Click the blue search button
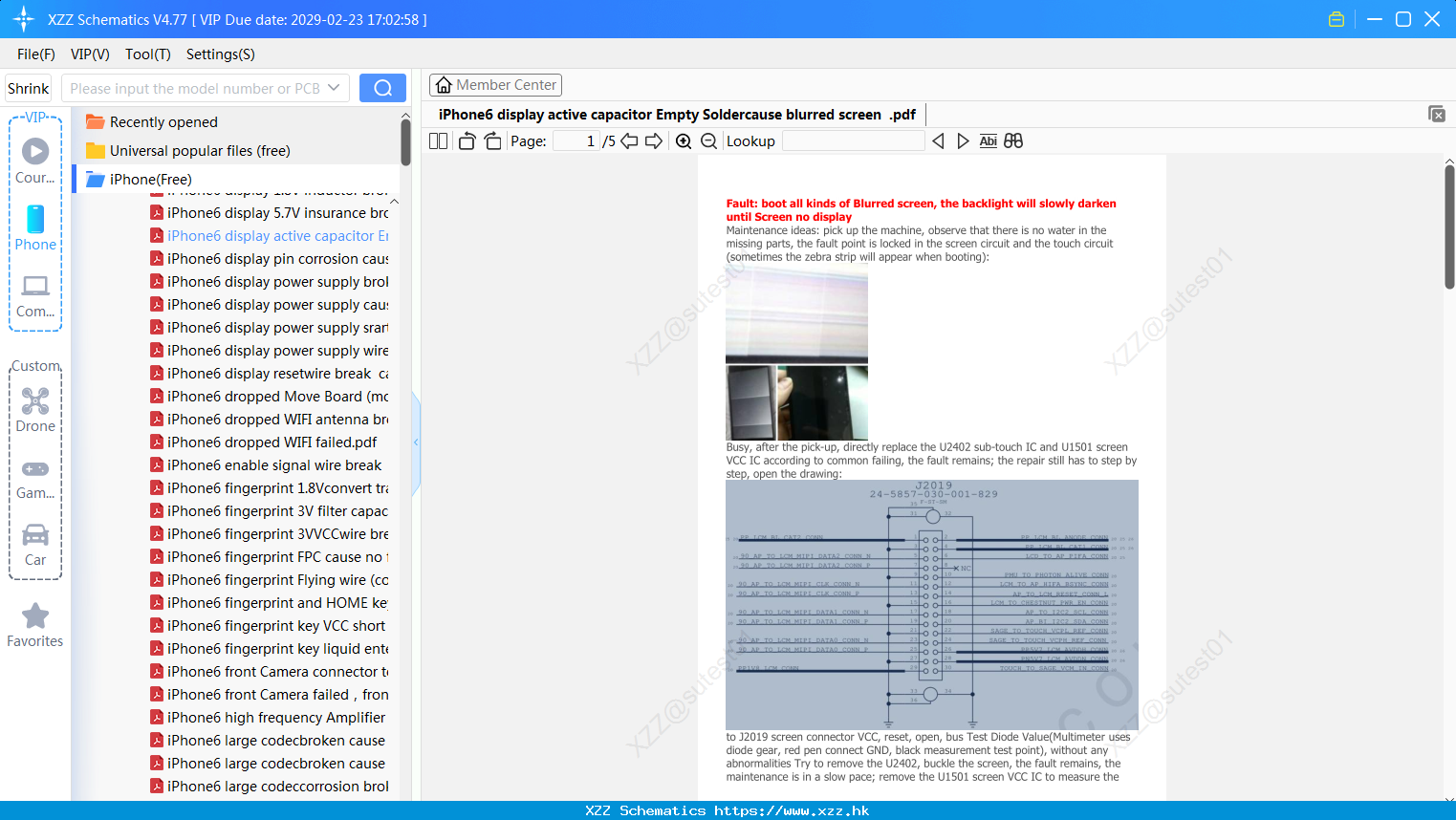This screenshot has width=1456, height=820. 382,88
